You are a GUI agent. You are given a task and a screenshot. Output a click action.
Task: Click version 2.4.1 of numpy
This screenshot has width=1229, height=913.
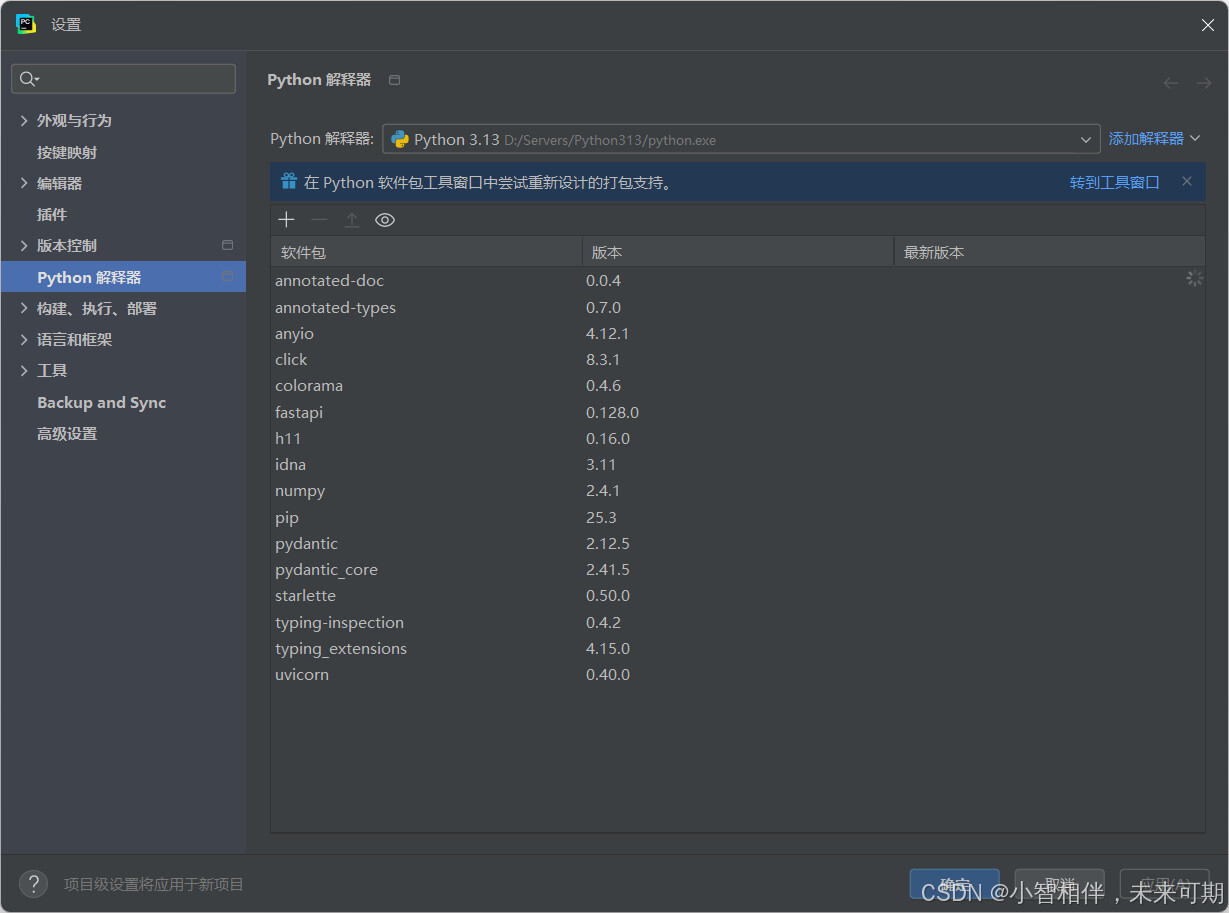point(603,490)
